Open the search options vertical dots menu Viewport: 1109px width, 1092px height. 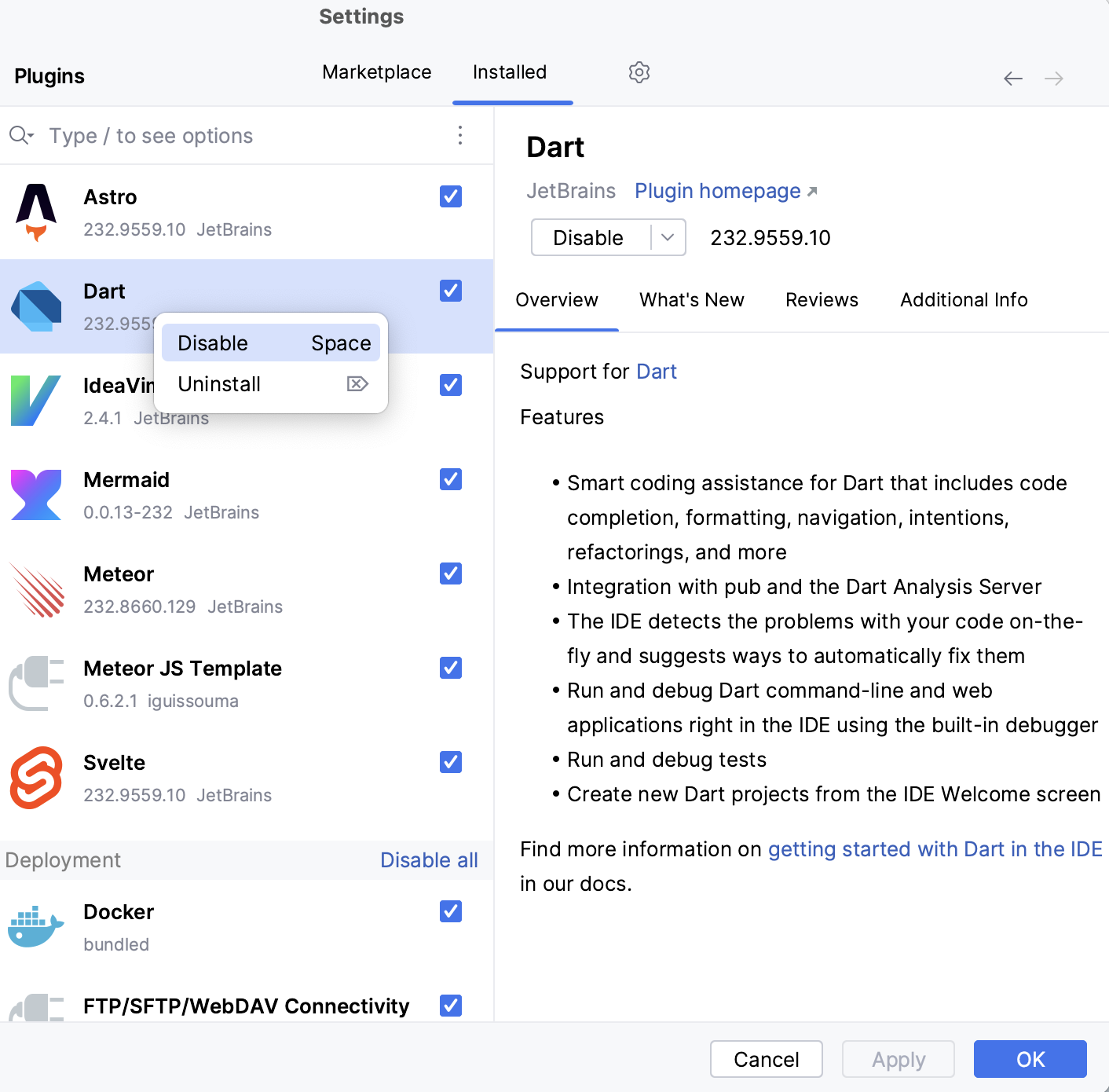pos(460,135)
